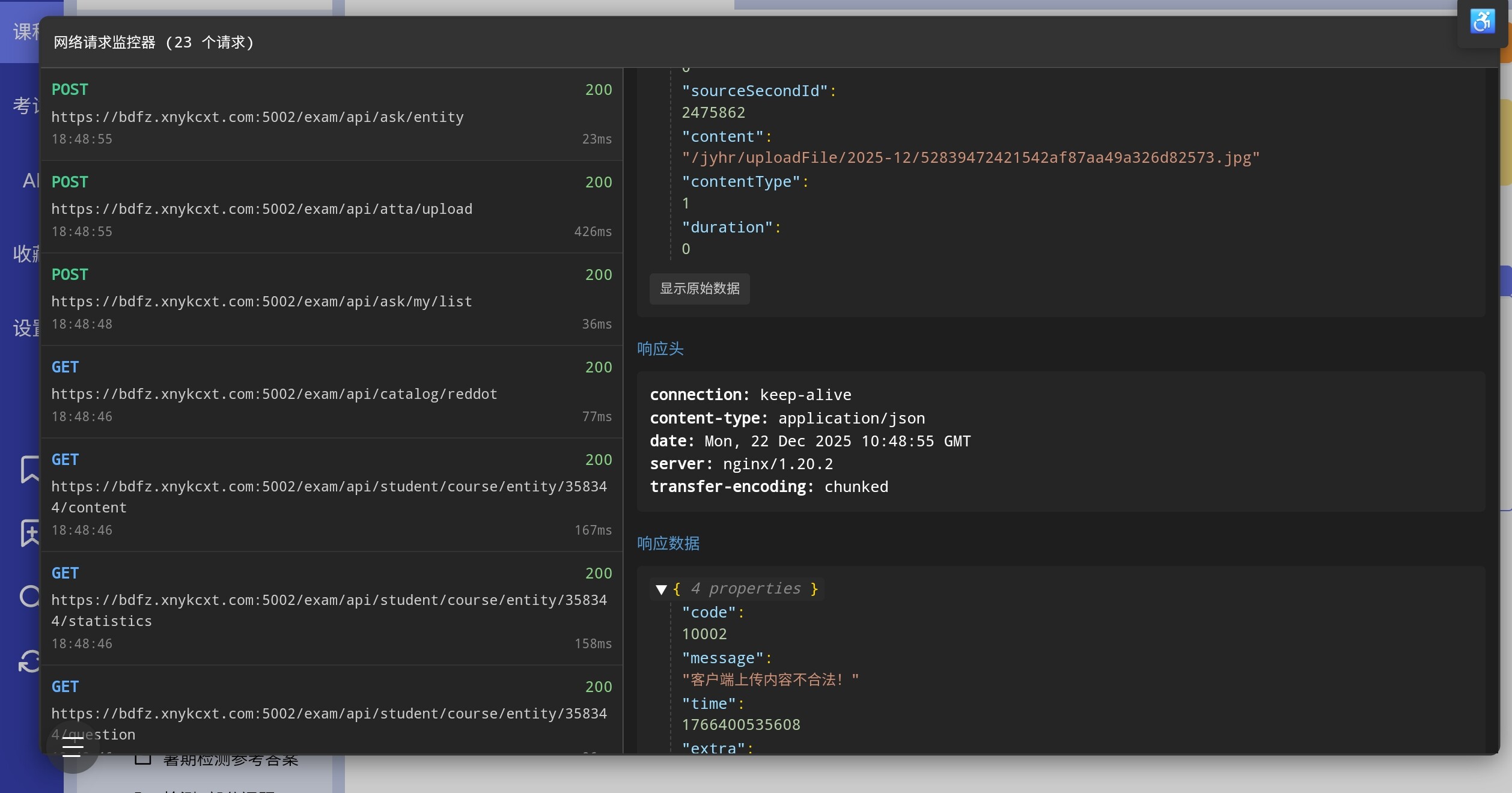The width and height of the screenshot is (1512, 793).
Task: Click 显示原始数据 button
Action: (x=700, y=289)
